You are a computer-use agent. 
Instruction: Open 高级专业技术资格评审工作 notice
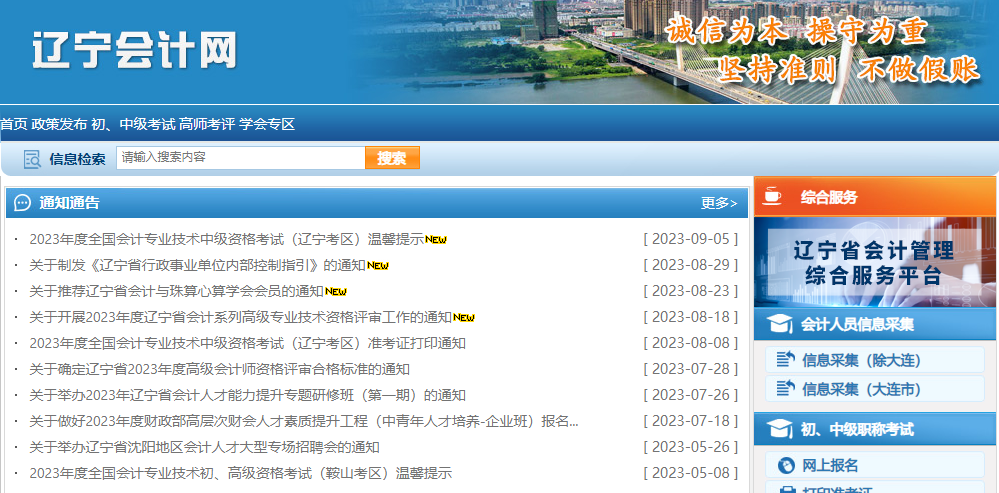(x=240, y=317)
